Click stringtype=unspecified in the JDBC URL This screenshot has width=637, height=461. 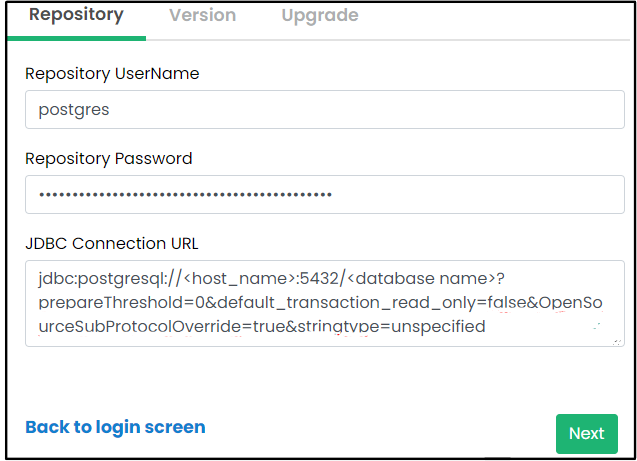point(412,327)
